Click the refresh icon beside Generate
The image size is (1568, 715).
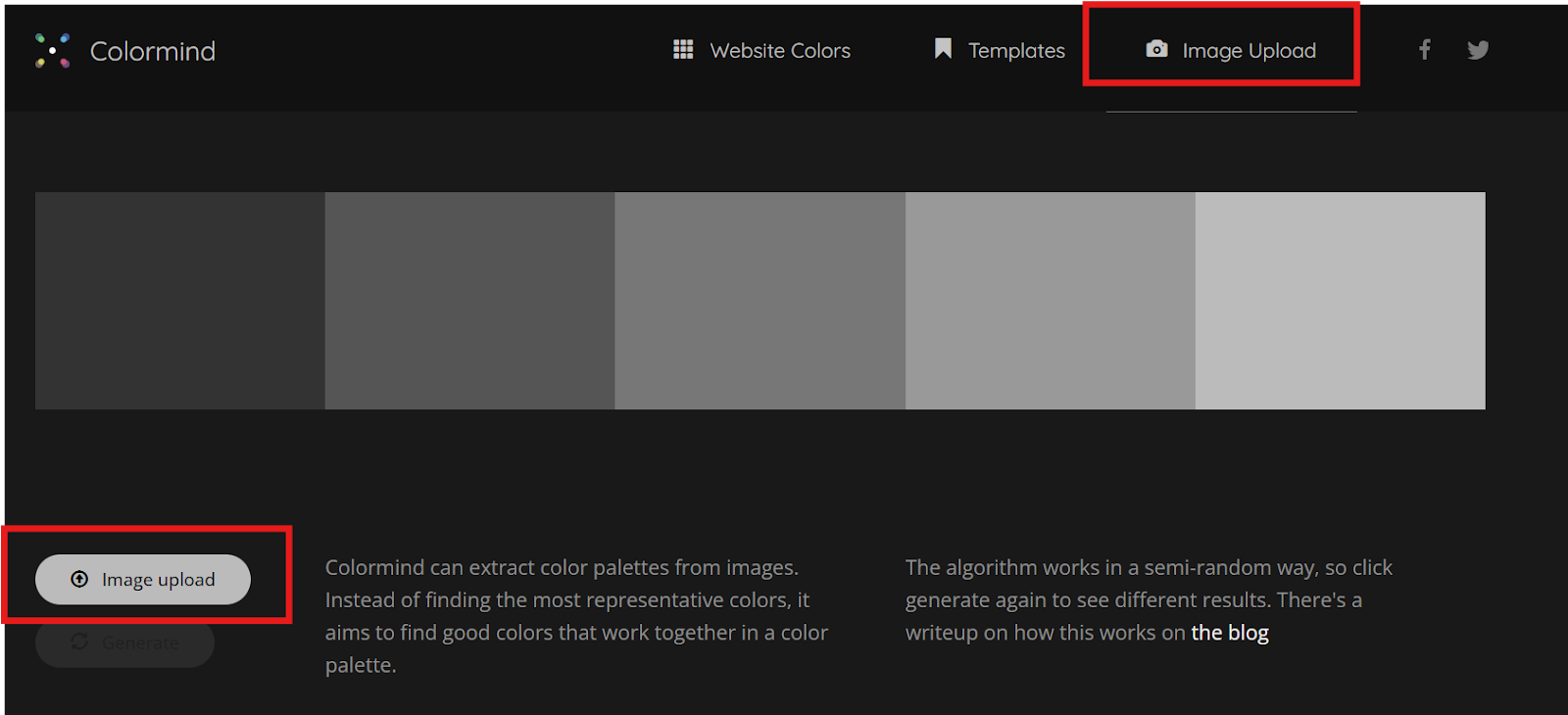[x=79, y=642]
